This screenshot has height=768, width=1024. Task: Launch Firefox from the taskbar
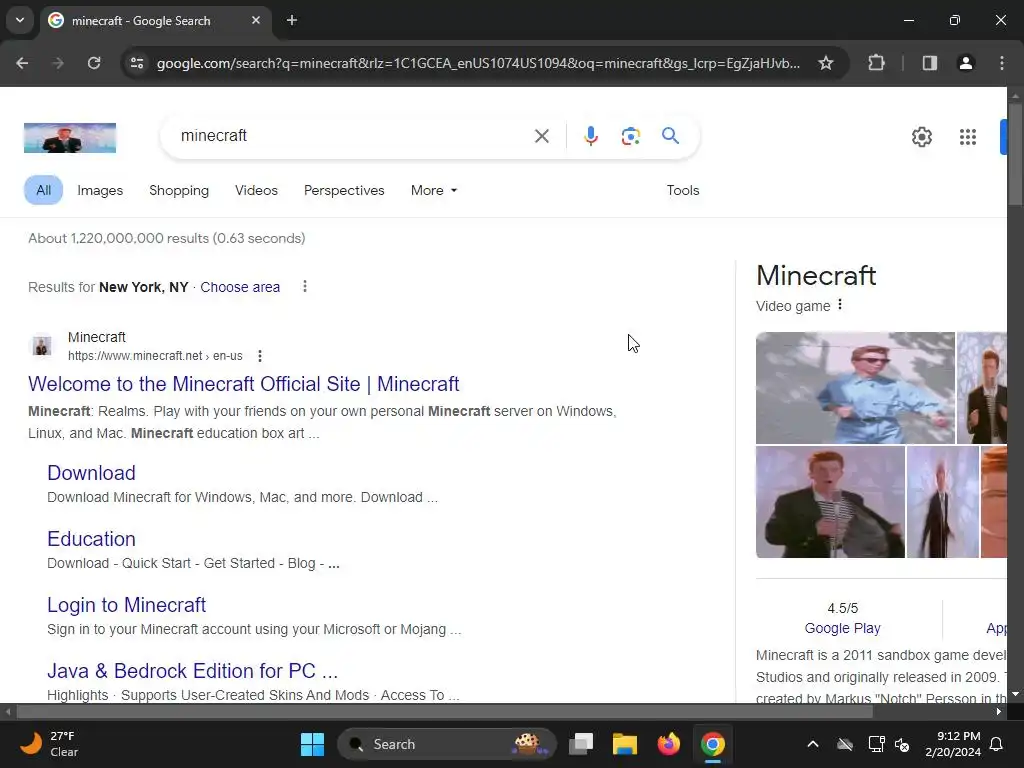click(668, 744)
